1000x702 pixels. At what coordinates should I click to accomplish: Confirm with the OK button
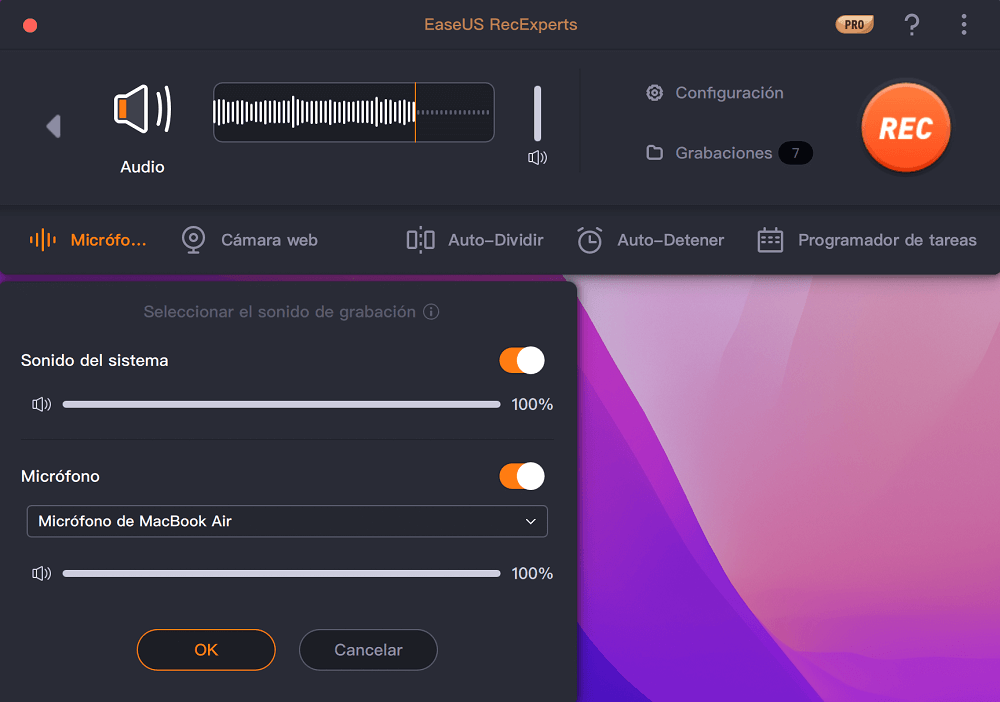pos(206,650)
